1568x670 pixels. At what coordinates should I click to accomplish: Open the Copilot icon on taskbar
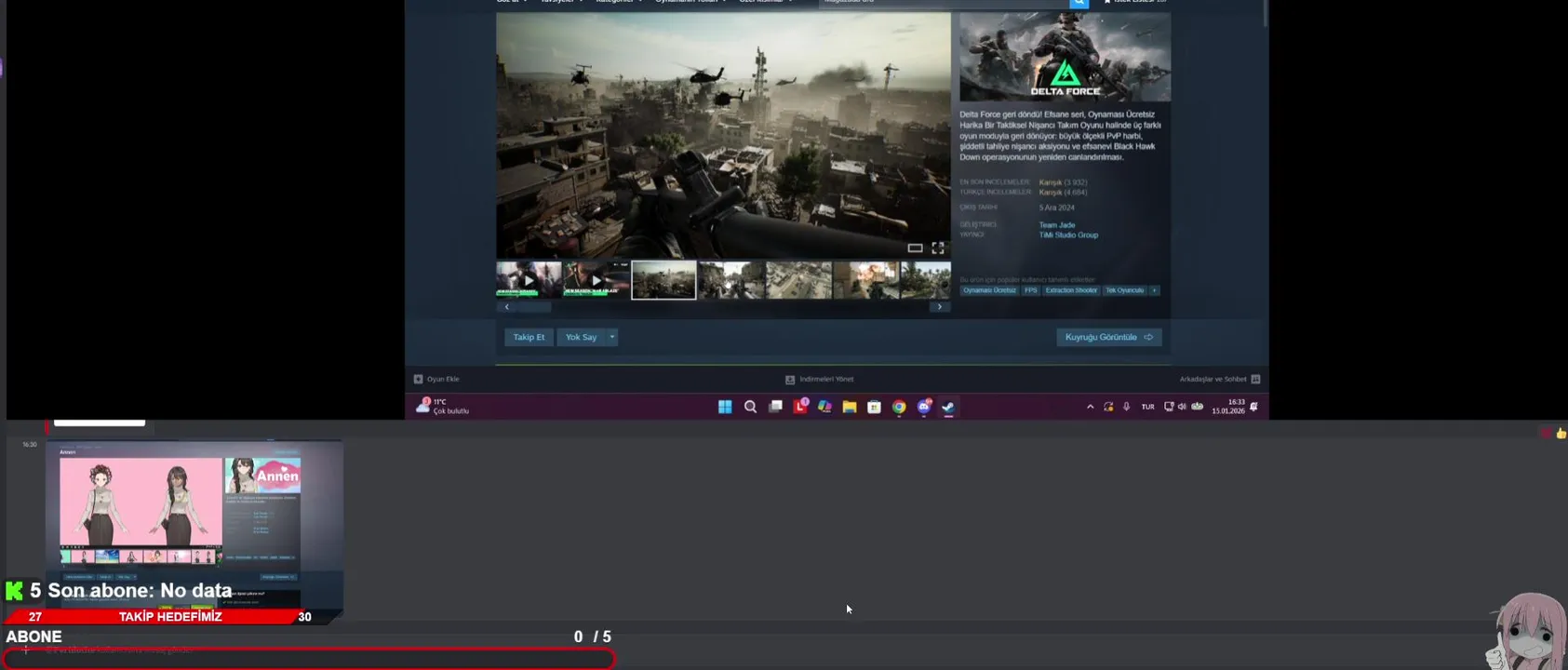[x=824, y=407]
